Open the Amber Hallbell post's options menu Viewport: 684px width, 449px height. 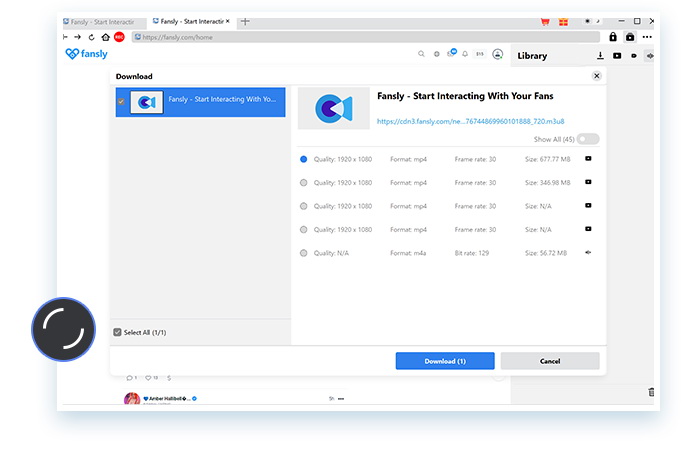pyautogui.click(x=341, y=398)
